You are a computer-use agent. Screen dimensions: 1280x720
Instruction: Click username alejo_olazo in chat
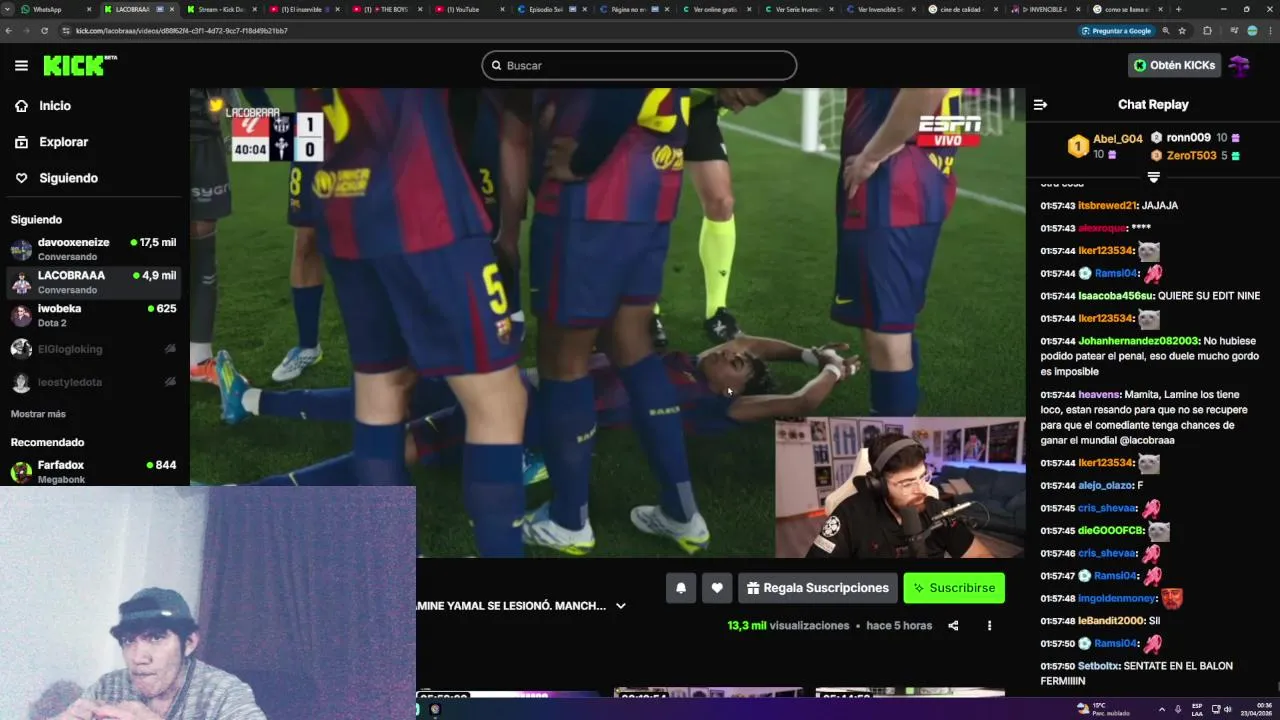[x=1105, y=486]
